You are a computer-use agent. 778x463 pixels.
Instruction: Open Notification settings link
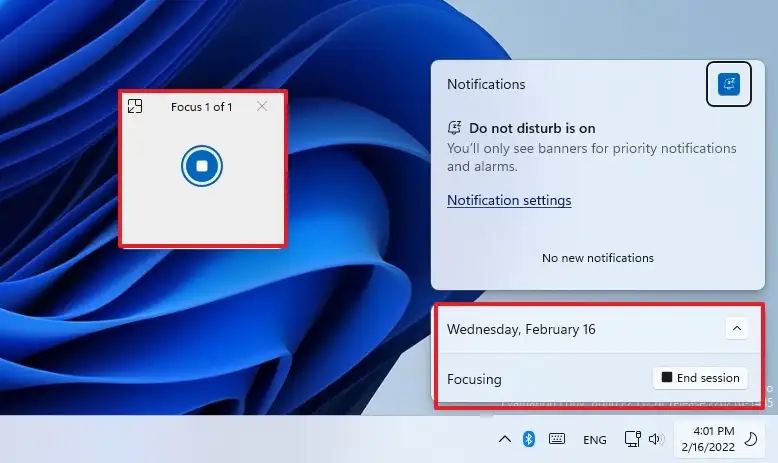(509, 200)
